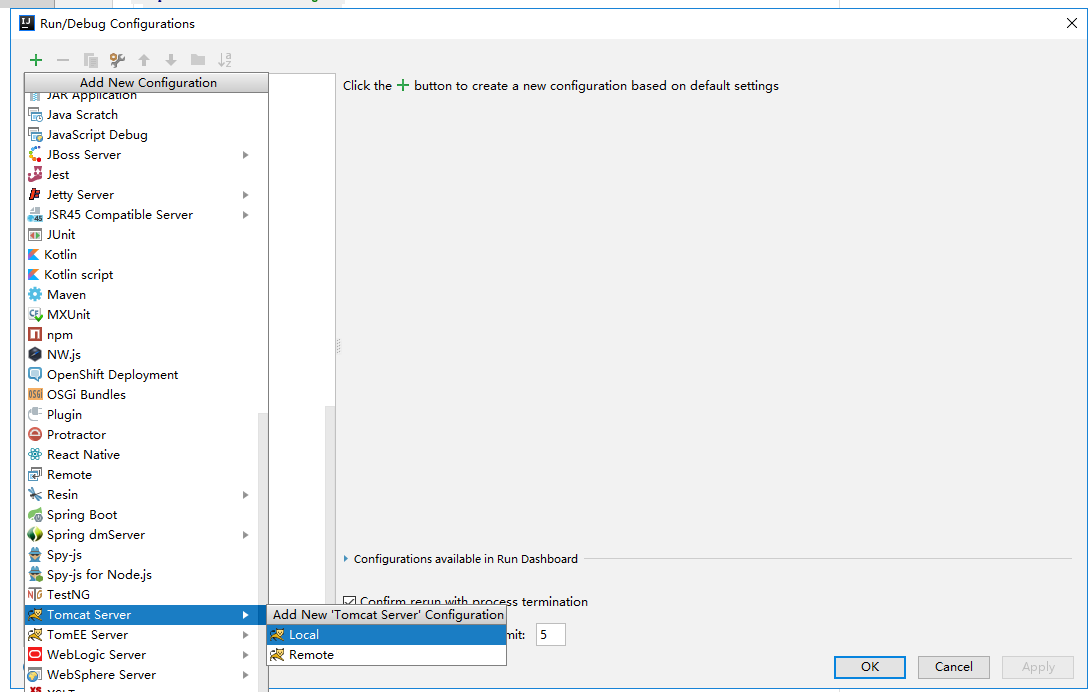1088x692 pixels.
Task: Click the OSGi Bundles icon
Action: pyautogui.click(x=35, y=394)
